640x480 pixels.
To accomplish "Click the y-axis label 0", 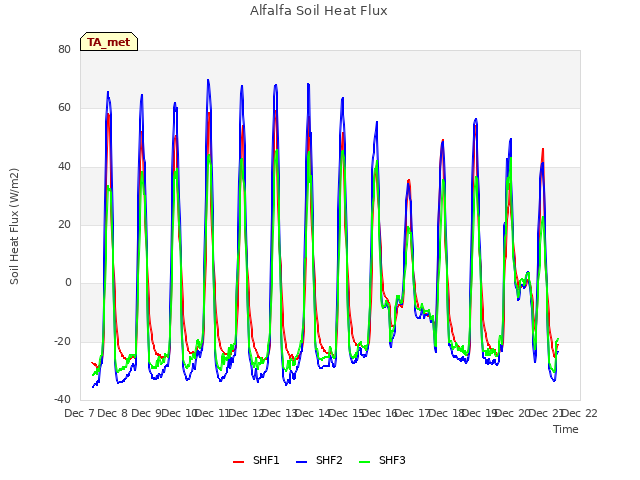I will click(68, 282).
